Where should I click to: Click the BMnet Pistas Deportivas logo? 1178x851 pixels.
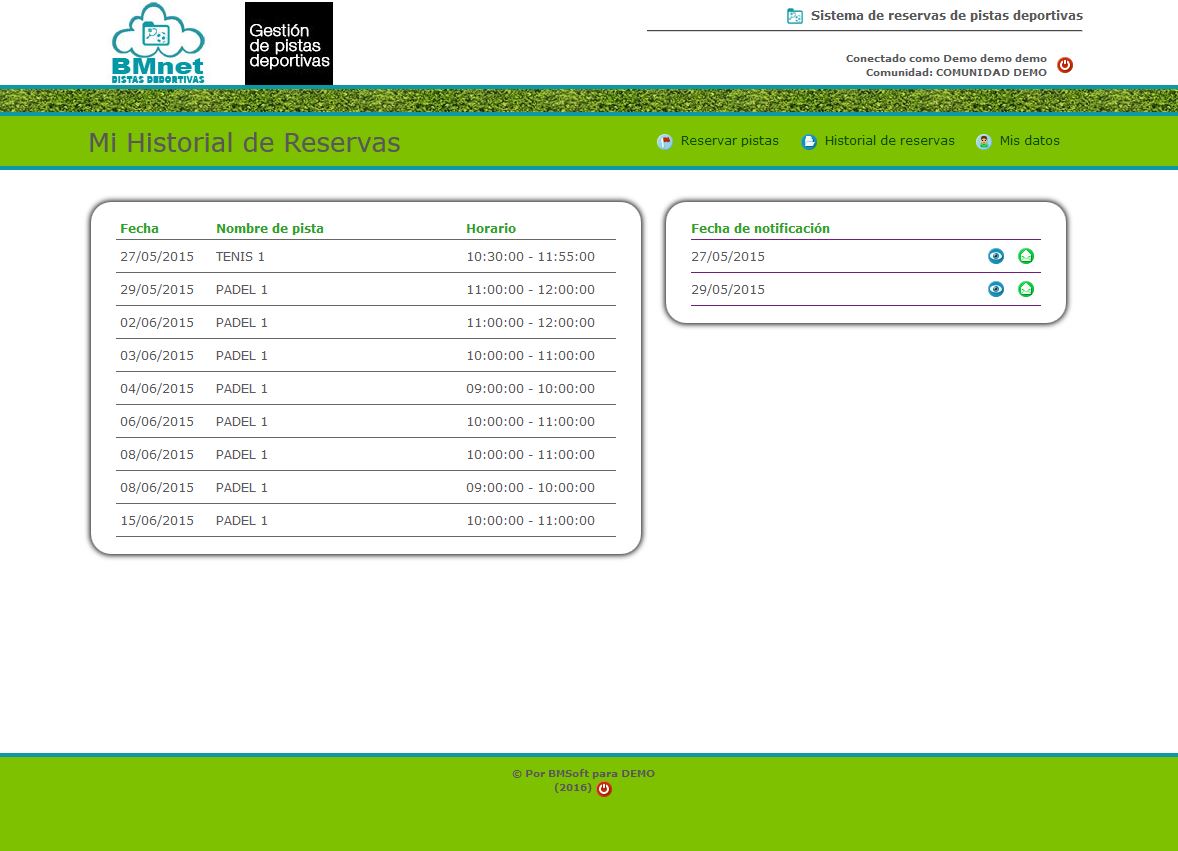click(x=158, y=44)
